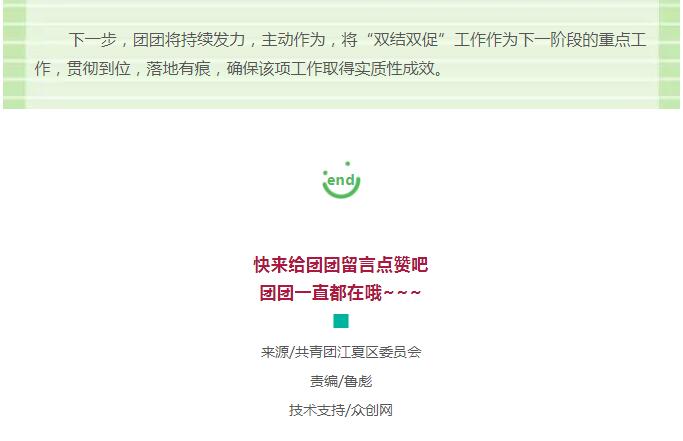Image resolution: width=683 pixels, height=441 pixels.
Task: Click the name 鲁彪 in the editor credit
Action: pyautogui.click(x=357, y=381)
